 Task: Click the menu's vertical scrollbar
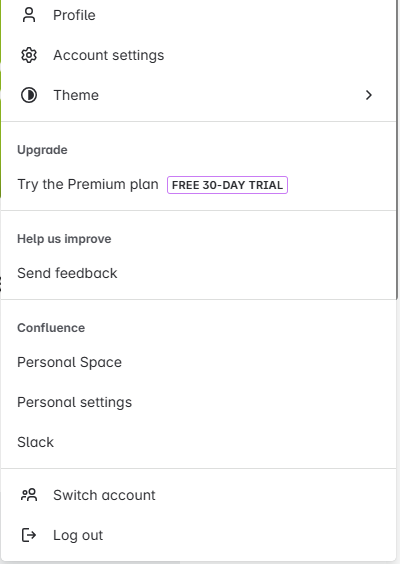click(398, 149)
